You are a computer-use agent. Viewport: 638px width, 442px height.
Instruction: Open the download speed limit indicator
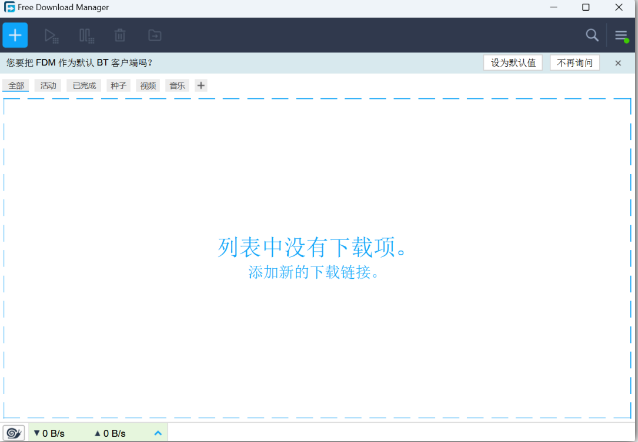click(52, 433)
